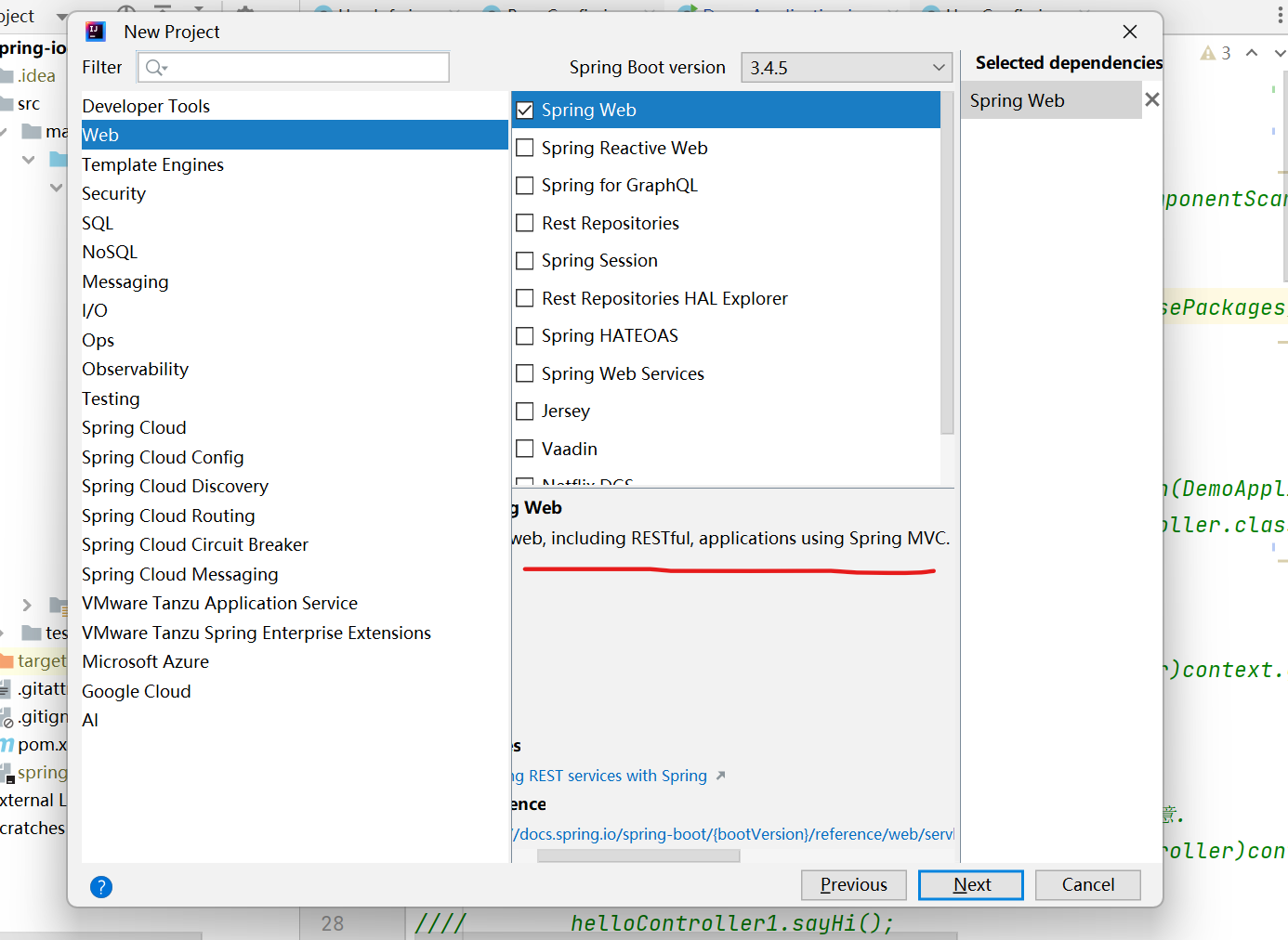Open the Spring Boot version dropdown
The image size is (1288, 940).
(847, 67)
